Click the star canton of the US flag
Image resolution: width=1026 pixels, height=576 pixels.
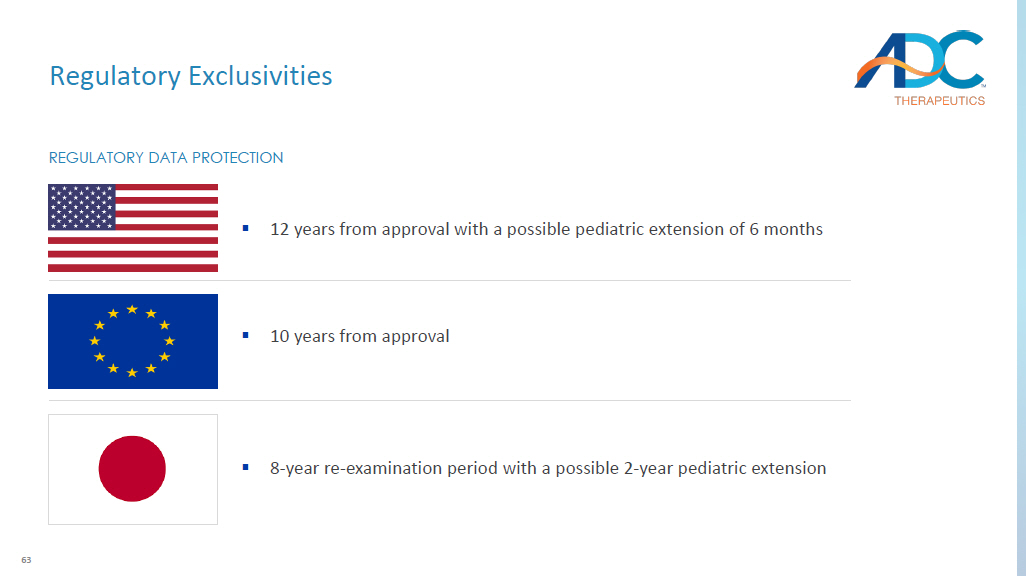(82, 207)
